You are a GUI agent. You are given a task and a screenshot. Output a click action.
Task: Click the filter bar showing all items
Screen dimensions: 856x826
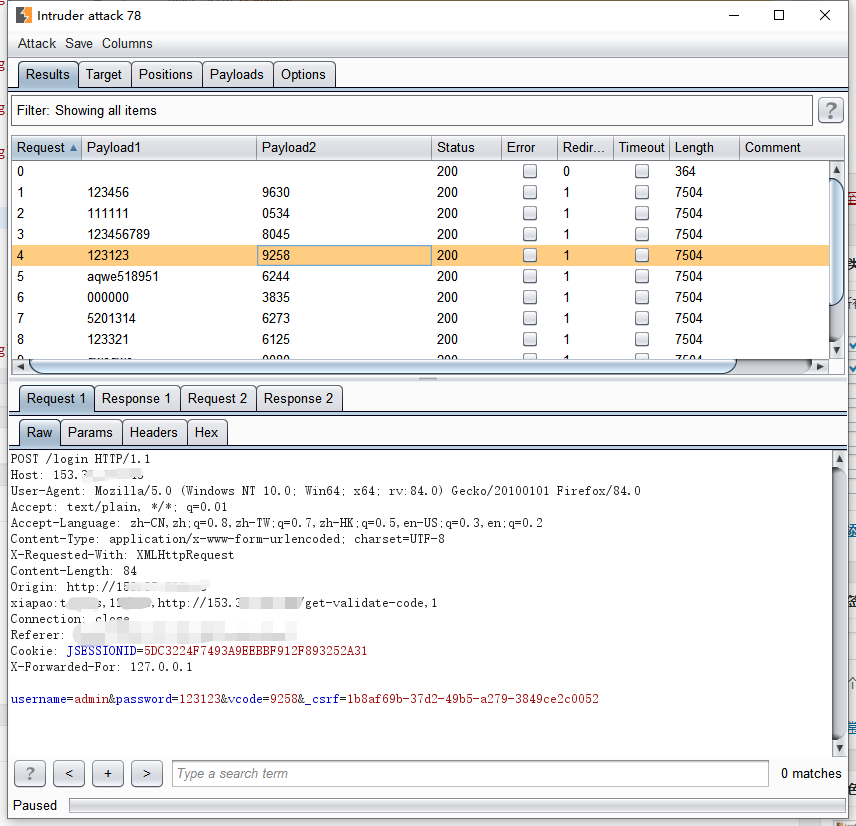pyautogui.click(x=410, y=110)
